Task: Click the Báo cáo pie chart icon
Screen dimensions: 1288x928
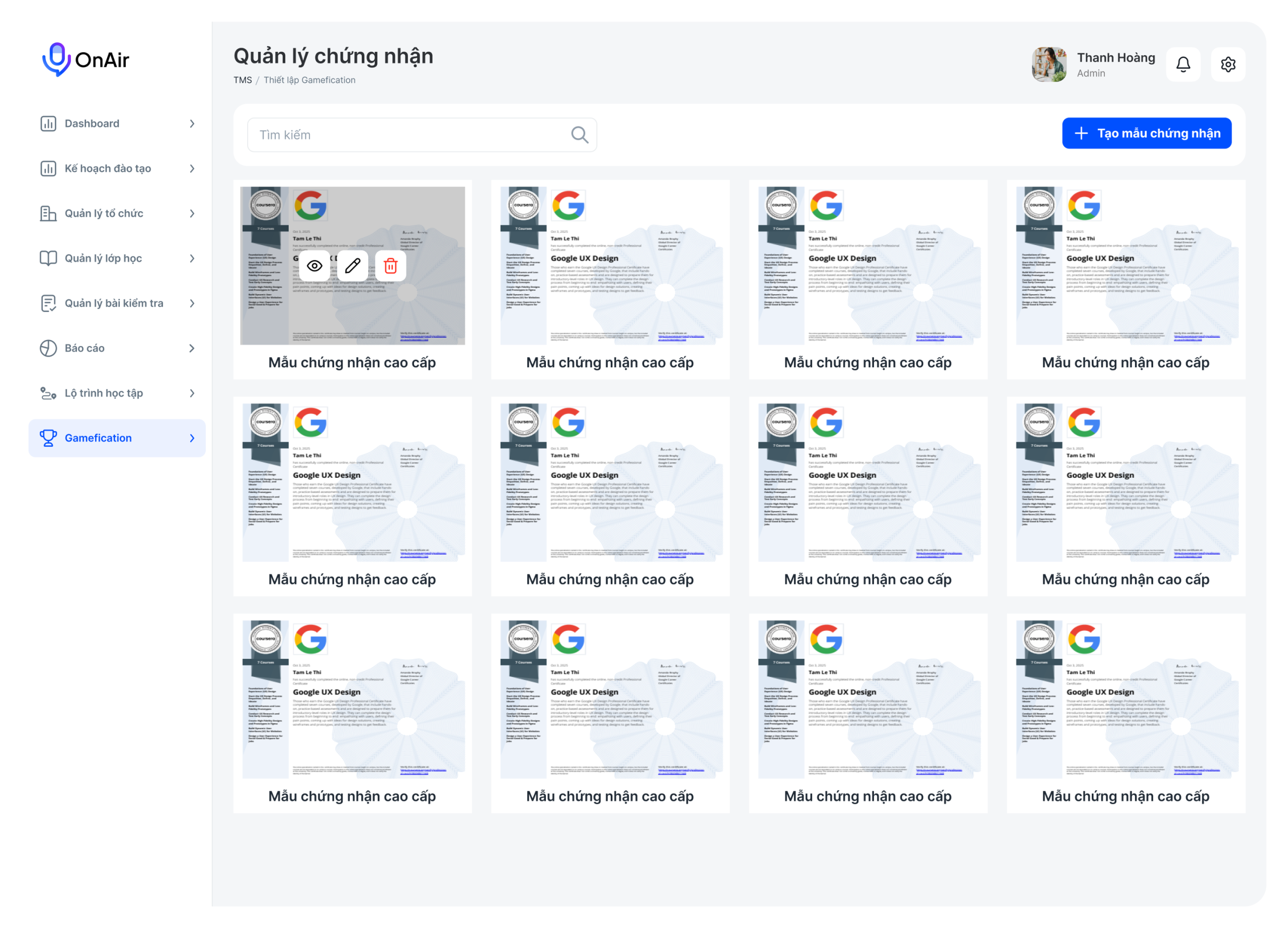Action: tap(48, 348)
